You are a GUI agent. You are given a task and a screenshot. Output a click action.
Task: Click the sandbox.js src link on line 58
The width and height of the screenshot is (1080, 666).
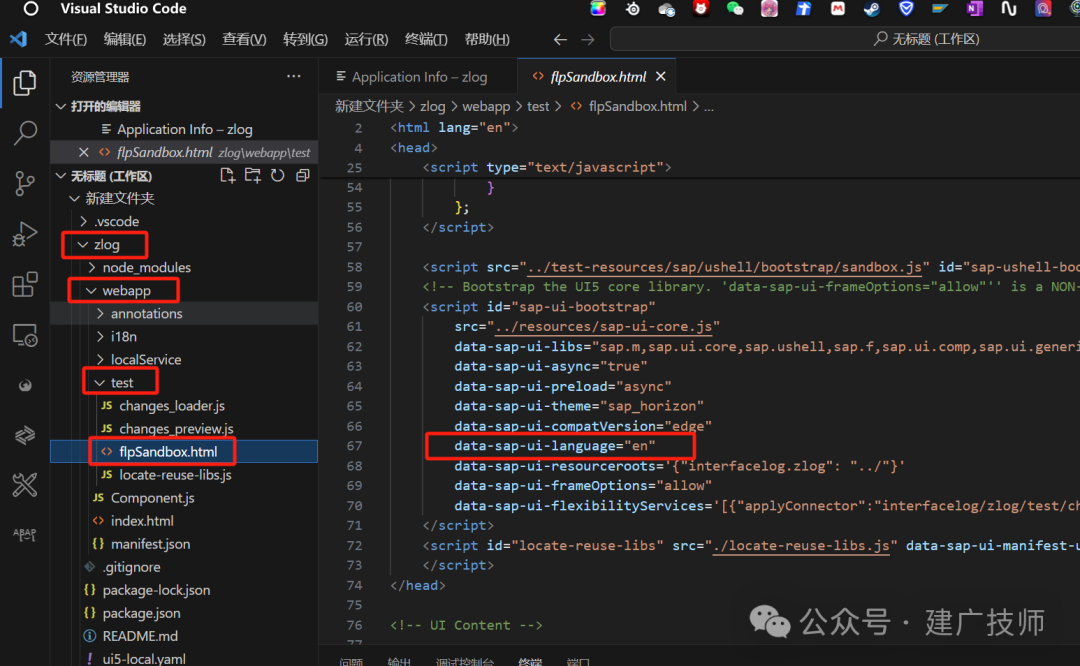point(725,267)
